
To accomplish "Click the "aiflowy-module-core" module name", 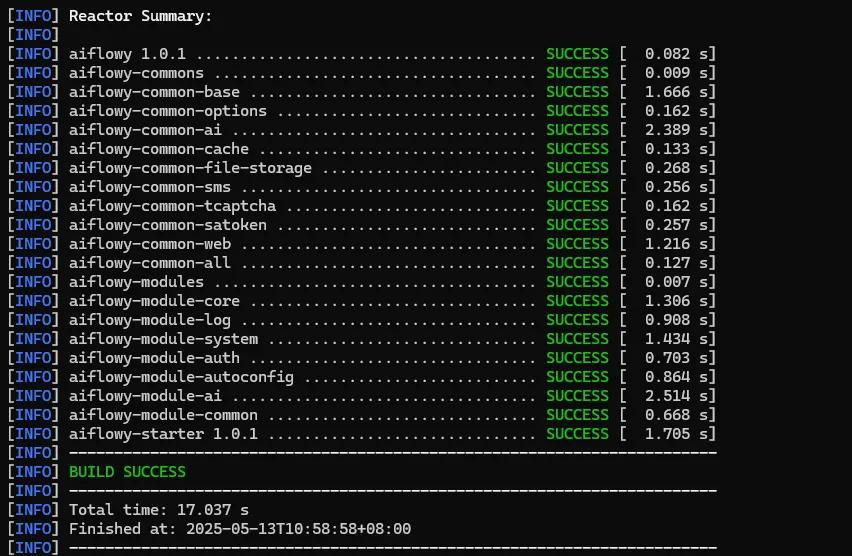I will point(154,301).
